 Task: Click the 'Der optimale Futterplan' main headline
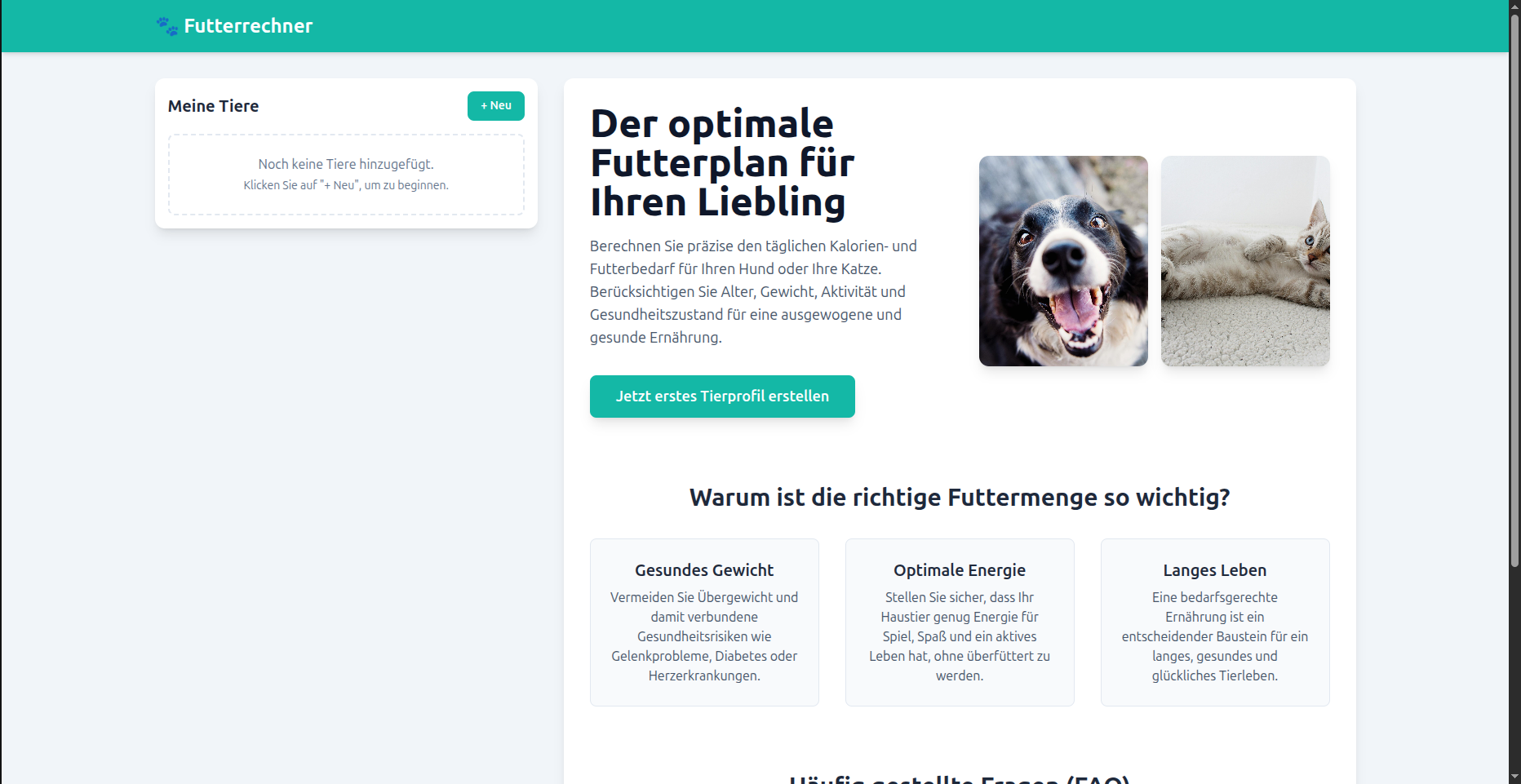pyautogui.click(x=721, y=163)
